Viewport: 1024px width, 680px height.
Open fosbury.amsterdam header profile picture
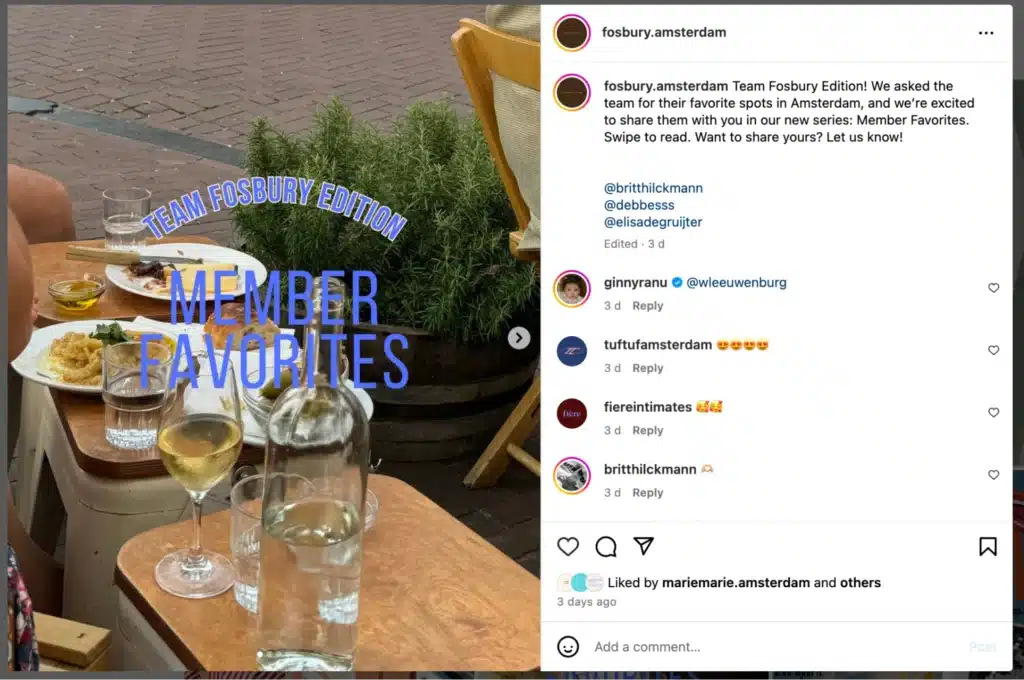coord(571,33)
